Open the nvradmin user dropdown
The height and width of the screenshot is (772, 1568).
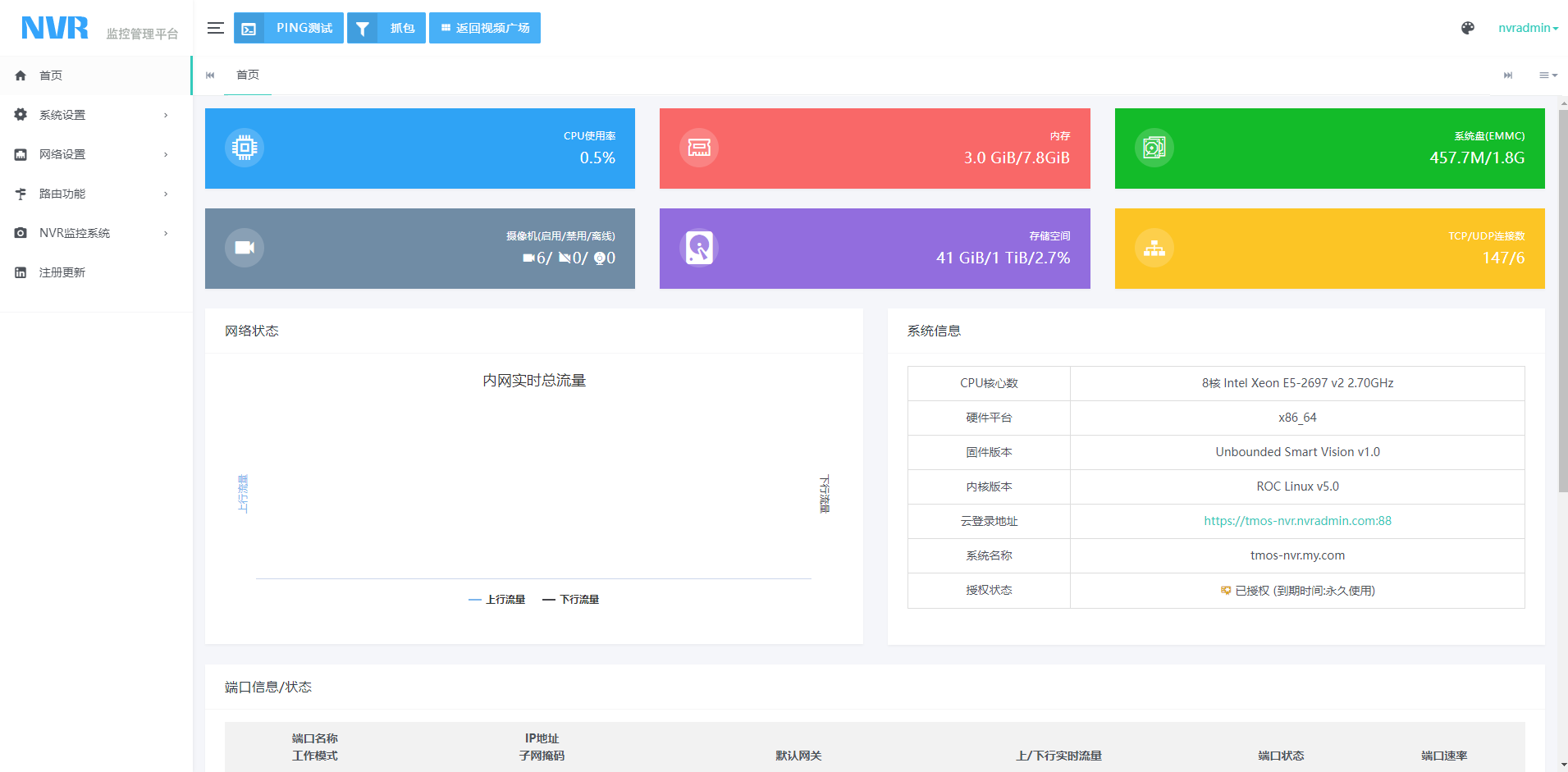tap(1527, 28)
